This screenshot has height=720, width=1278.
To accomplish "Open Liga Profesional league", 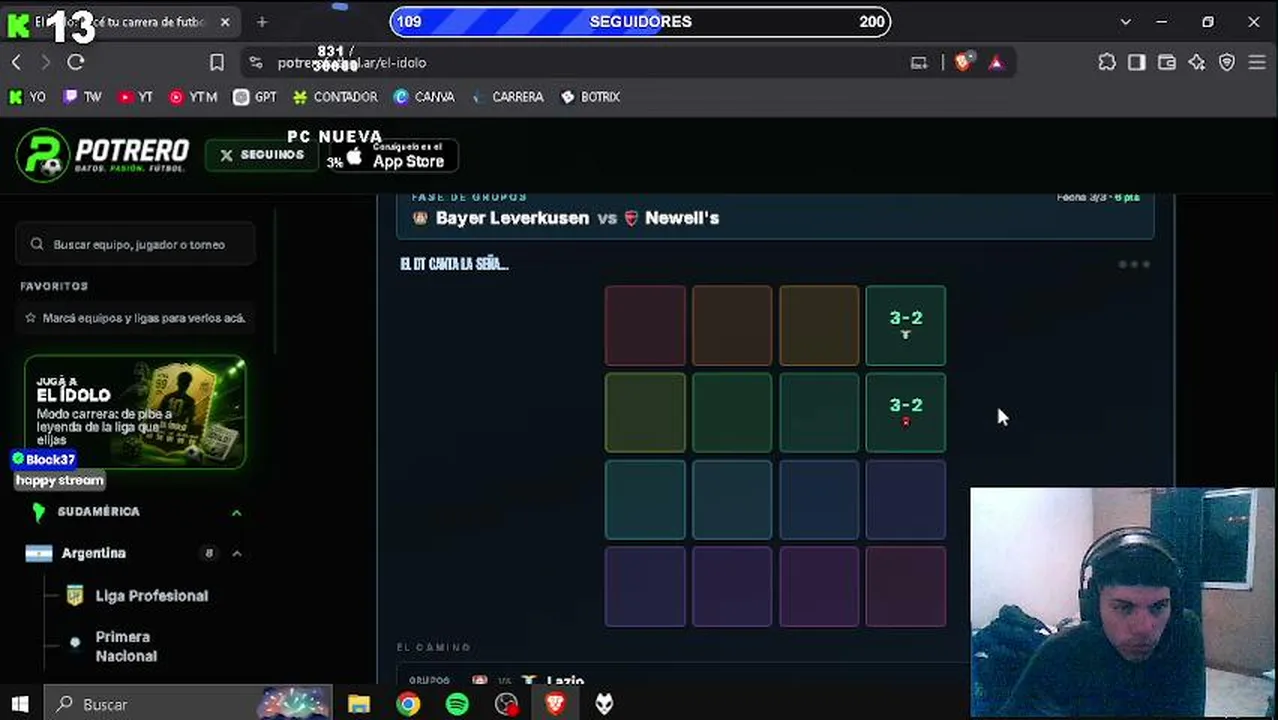I will pos(152,595).
